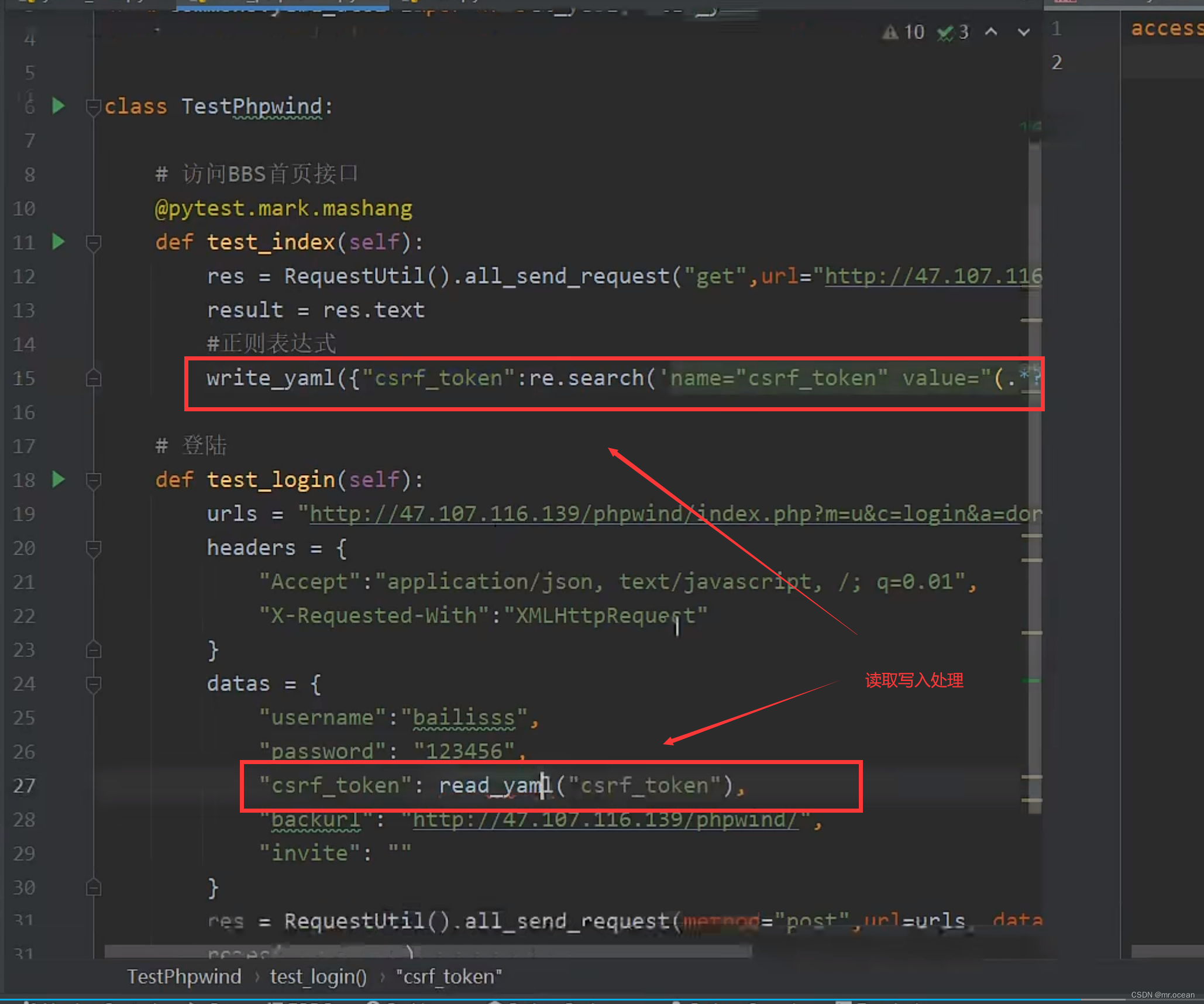This screenshot has width=1204, height=1004.
Task: Place cursor in read_yaml call on line 27
Action: coord(494,785)
